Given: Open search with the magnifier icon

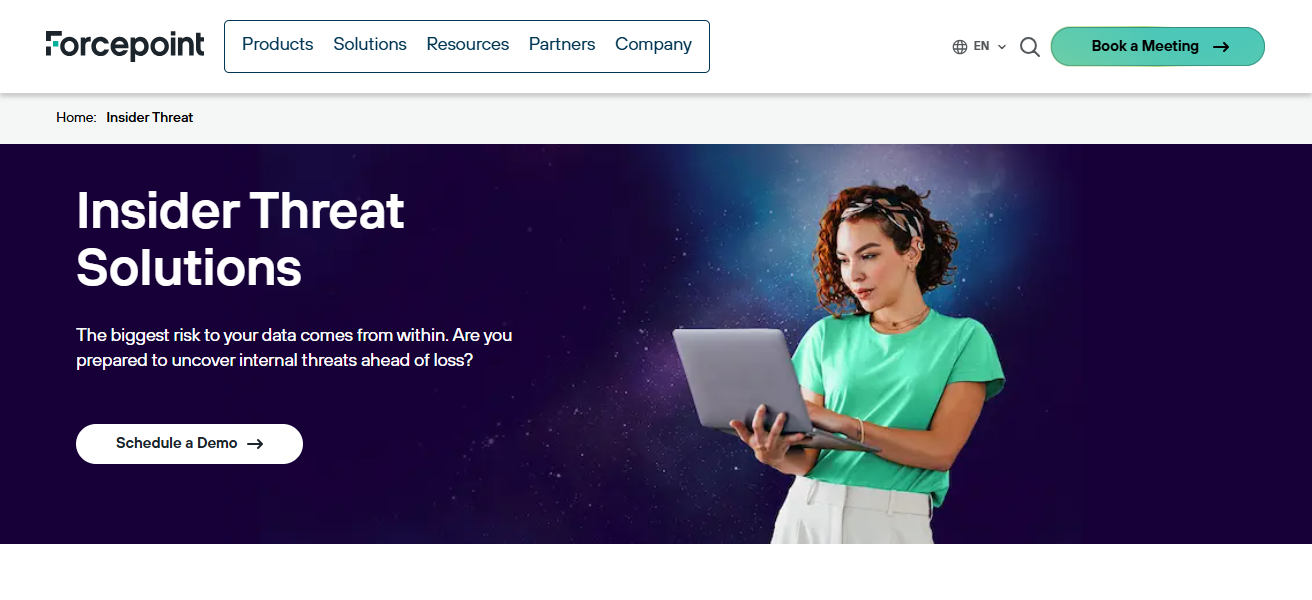Looking at the screenshot, I should [x=1030, y=47].
